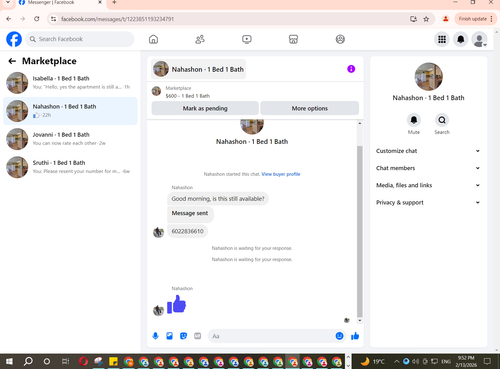500x369 pixels.
Task: Open the Chrome profile icon
Action: tap(445, 19)
